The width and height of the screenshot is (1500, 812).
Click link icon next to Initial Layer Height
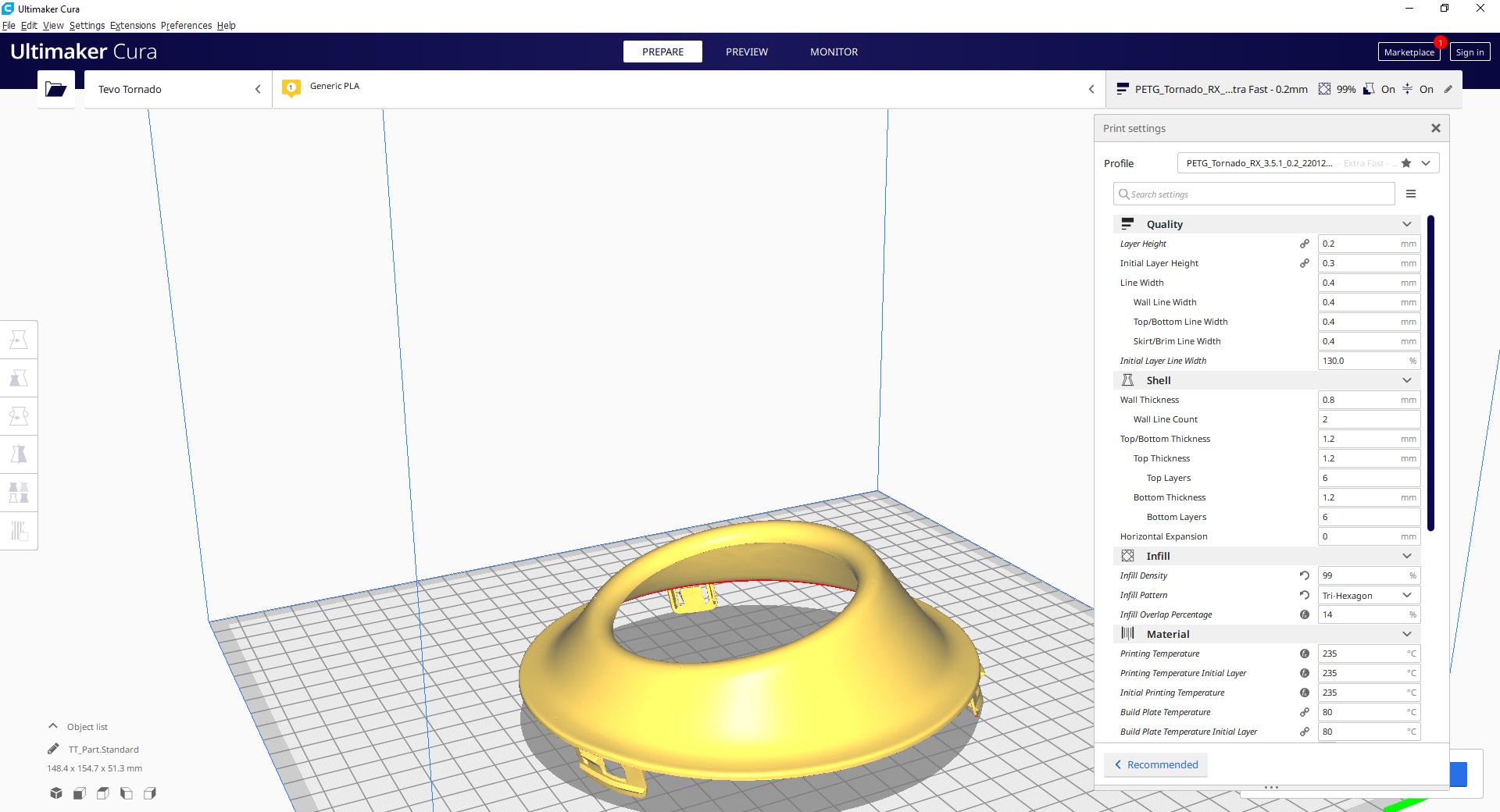click(1304, 263)
